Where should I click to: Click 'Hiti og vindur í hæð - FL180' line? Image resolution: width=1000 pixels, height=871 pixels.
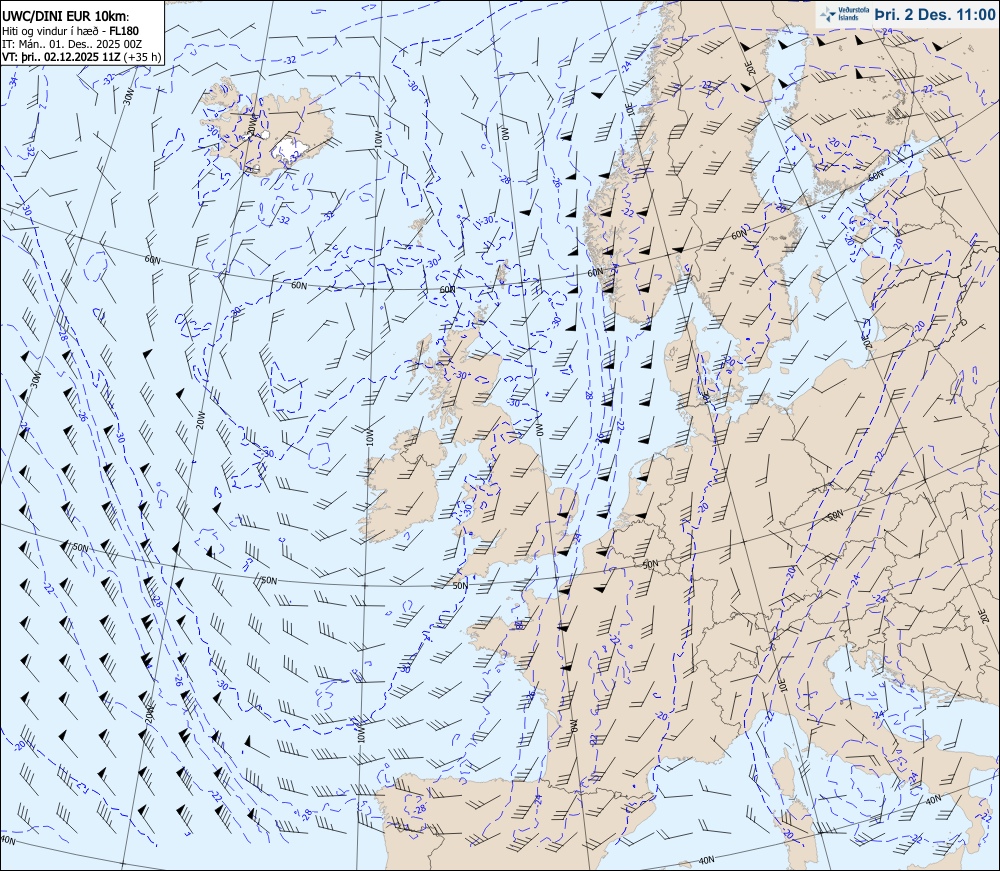pyautogui.click(x=70, y=31)
